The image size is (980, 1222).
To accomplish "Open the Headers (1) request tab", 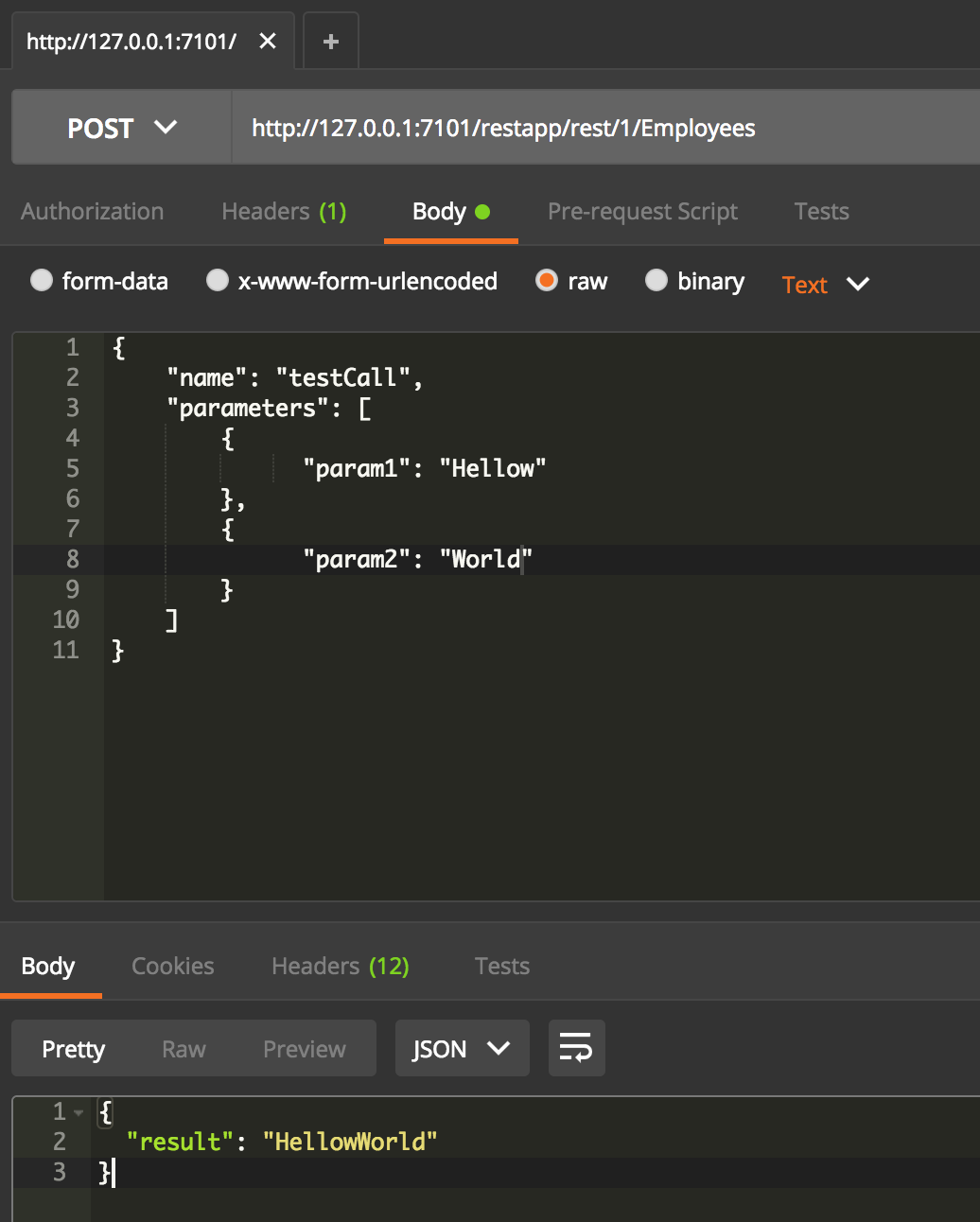I will click(283, 211).
